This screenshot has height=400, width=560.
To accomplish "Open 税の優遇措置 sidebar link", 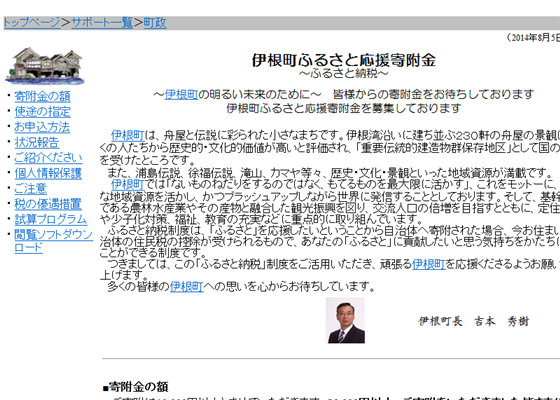I will tap(48, 204).
